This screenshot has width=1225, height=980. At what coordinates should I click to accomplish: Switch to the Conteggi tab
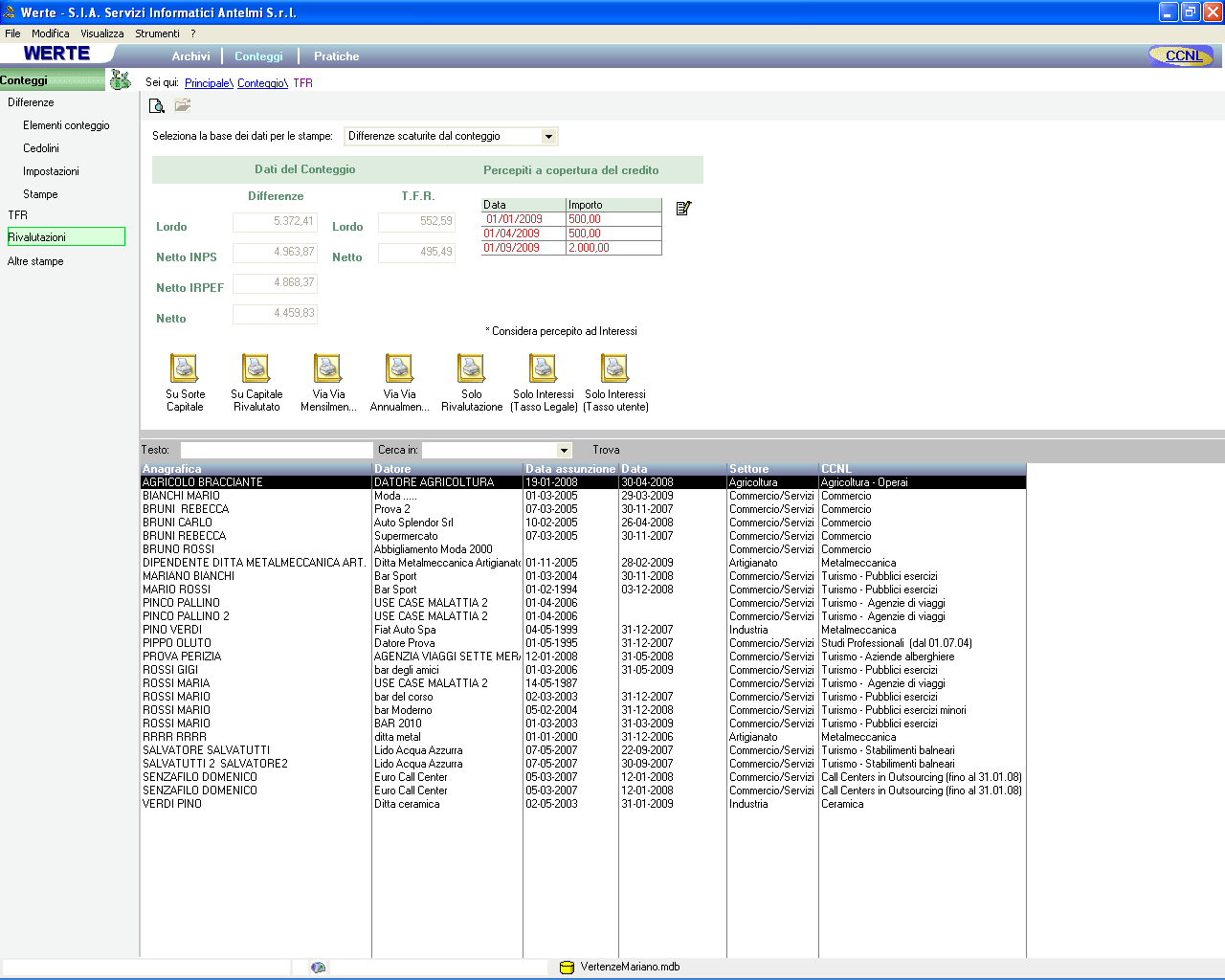pos(258,56)
